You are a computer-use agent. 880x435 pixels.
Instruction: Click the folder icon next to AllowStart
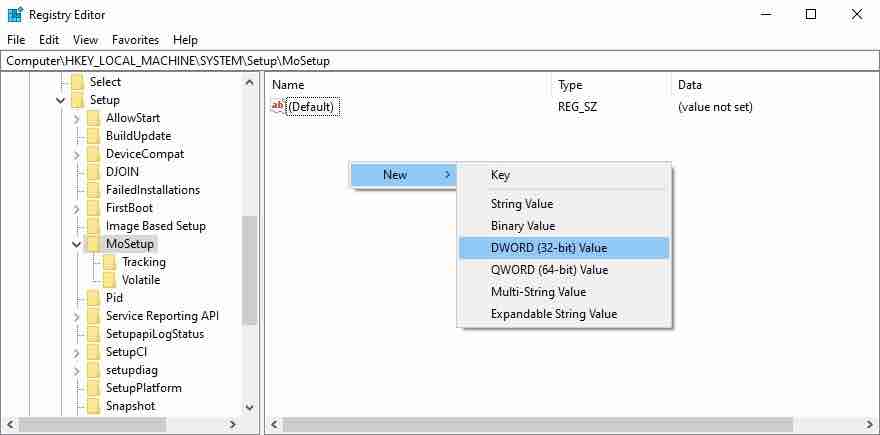94,118
